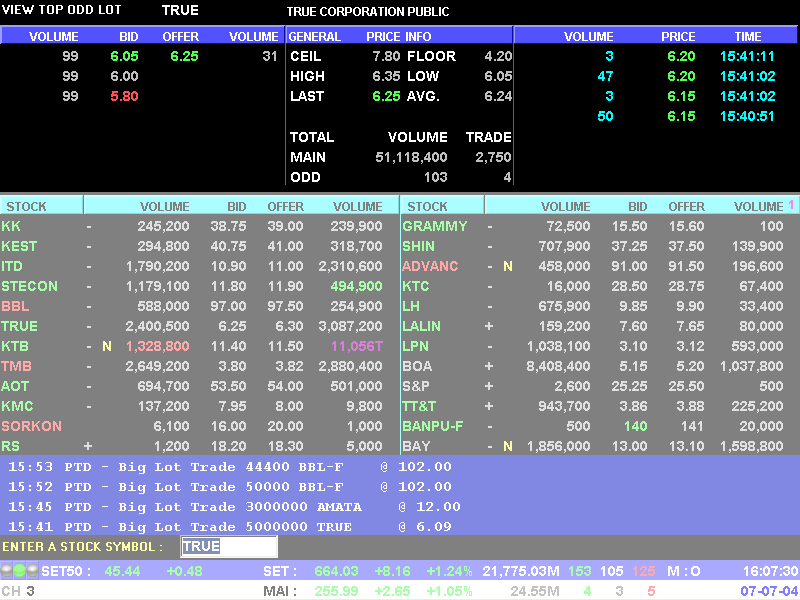Open the PRICE INFO header tab
This screenshot has height=600, width=800.
pos(398,36)
